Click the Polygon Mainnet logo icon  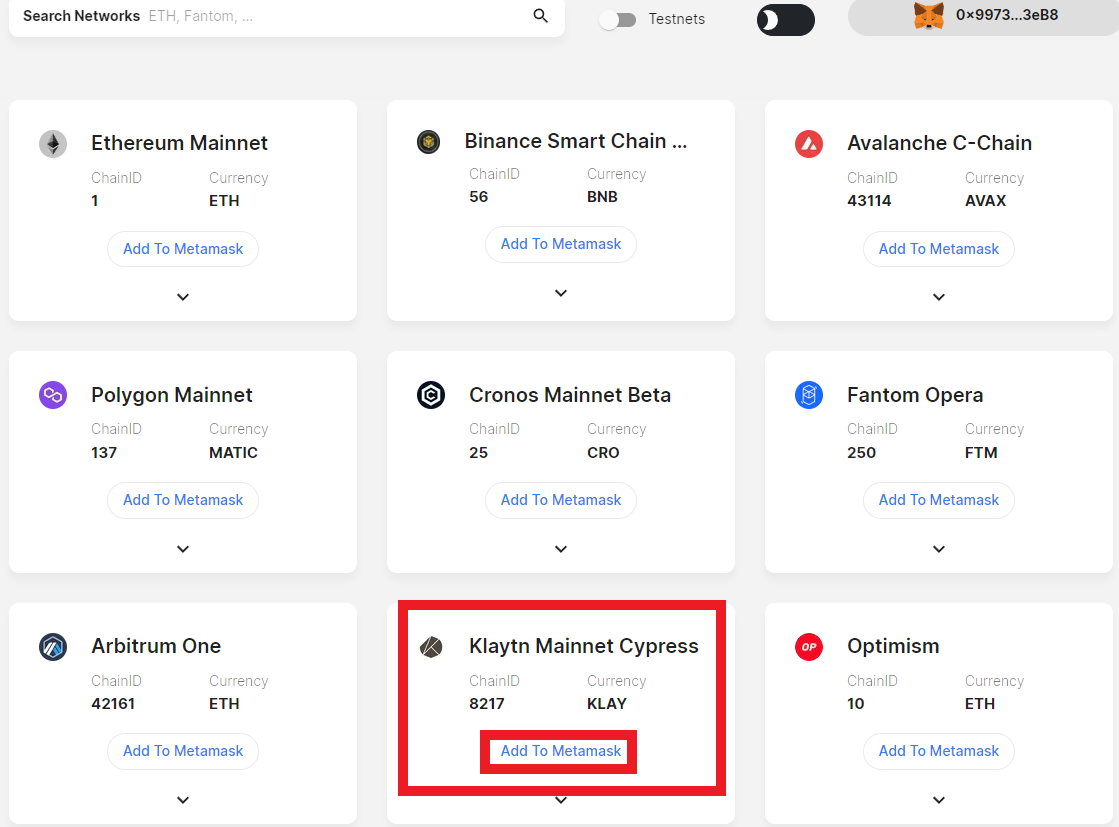53,395
